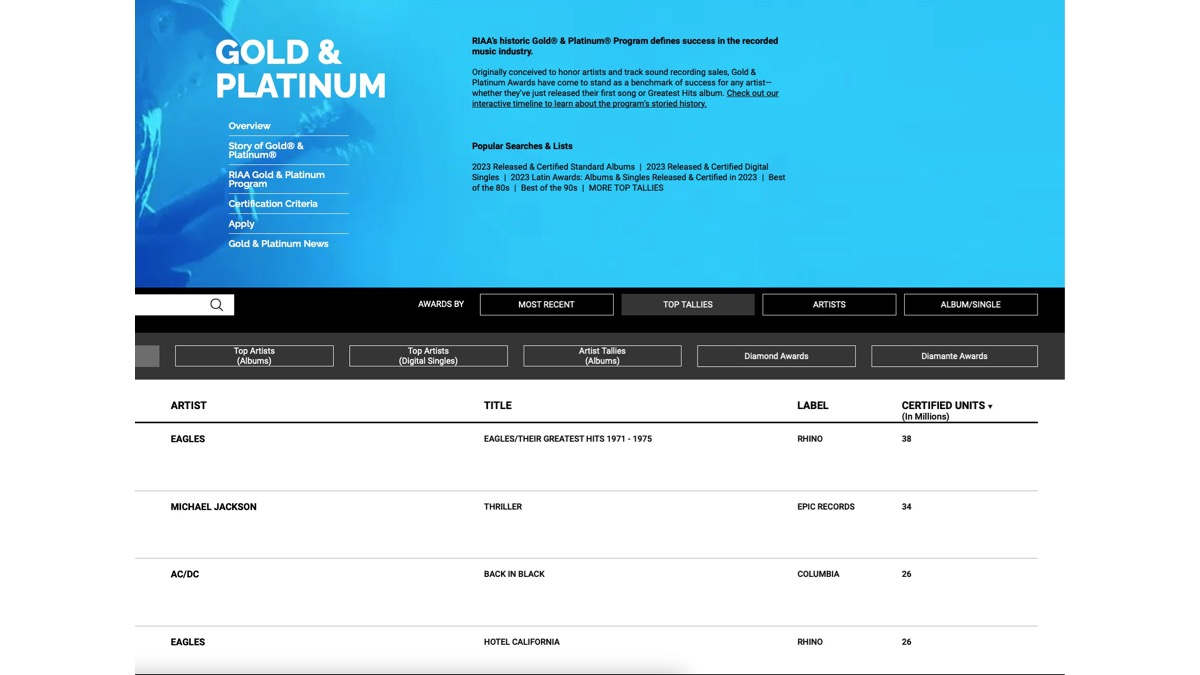Screen dimensions: 1200x675
Task: Click EAGLES artist in Greatest Hits row
Action: click(188, 439)
